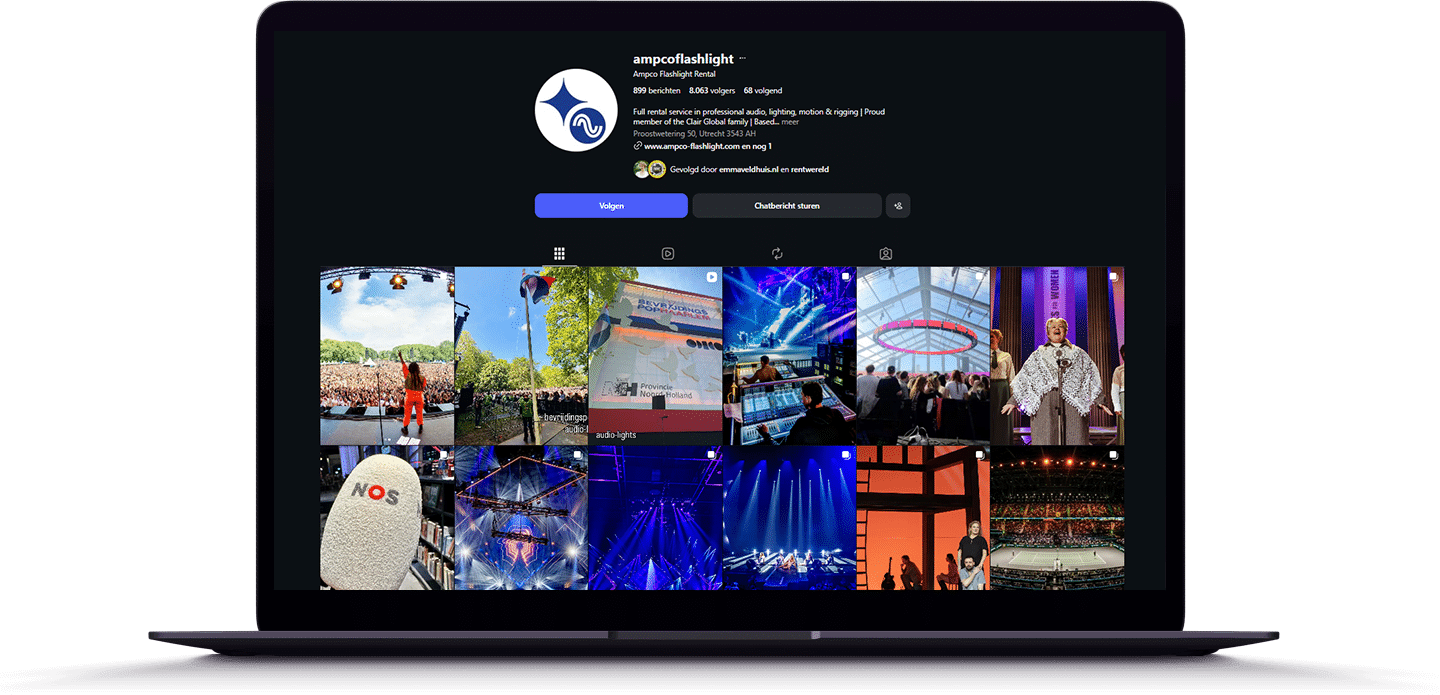Click the Chatbericht sturen button
The height and width of the screenshot is (695, 1440).
(787, 206)
